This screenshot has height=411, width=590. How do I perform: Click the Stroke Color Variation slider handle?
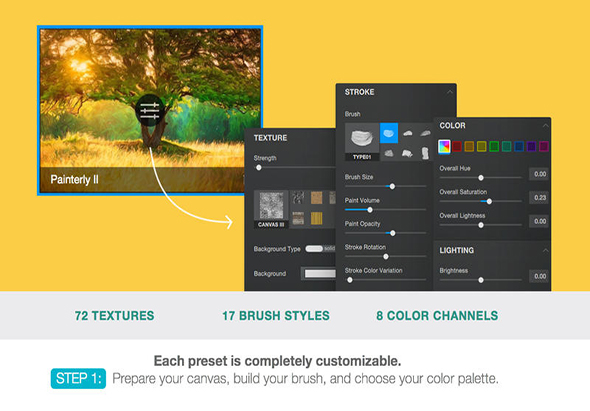350,280
